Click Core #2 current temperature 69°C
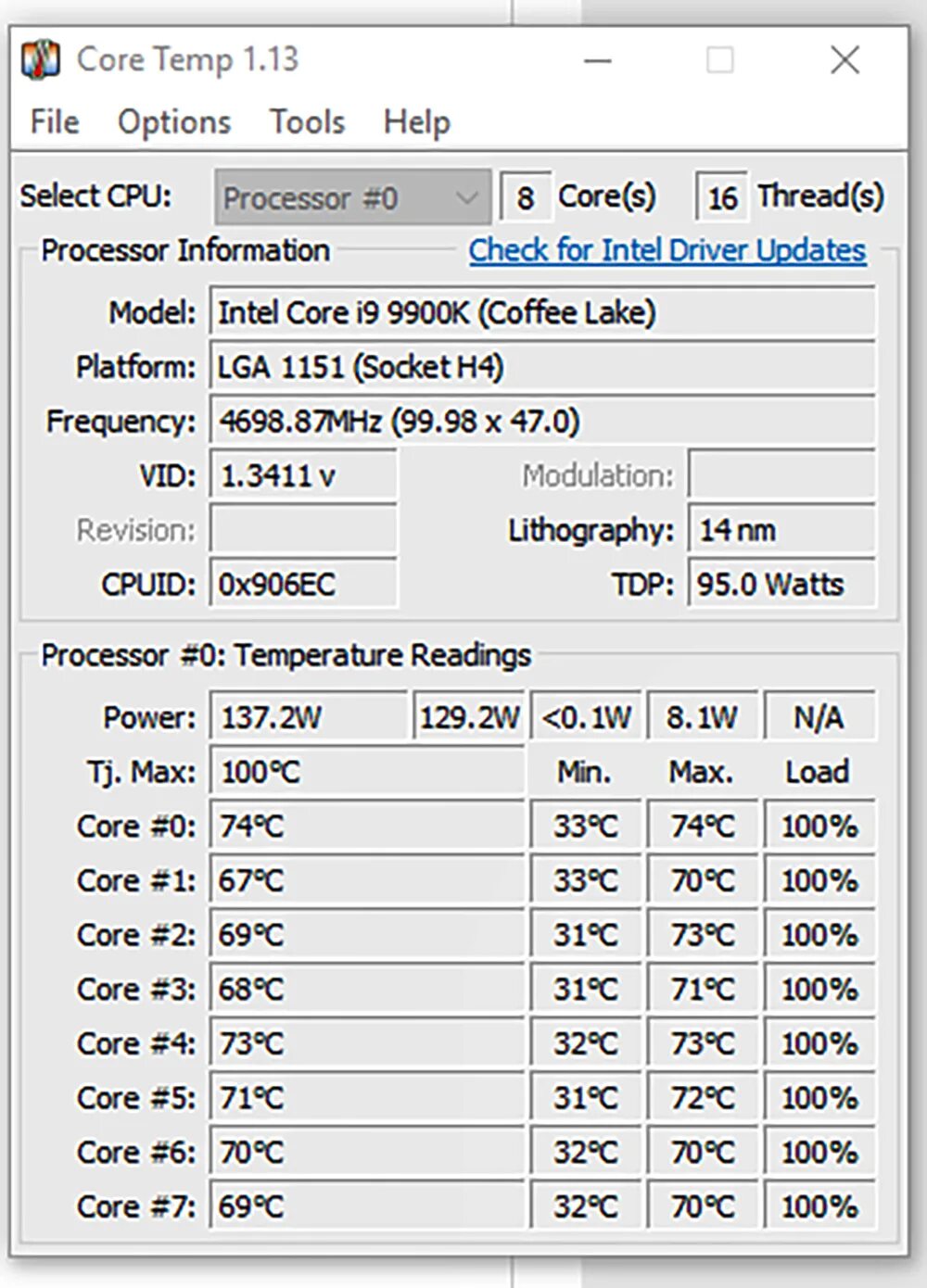The image size is (927, 1288). 367,935
